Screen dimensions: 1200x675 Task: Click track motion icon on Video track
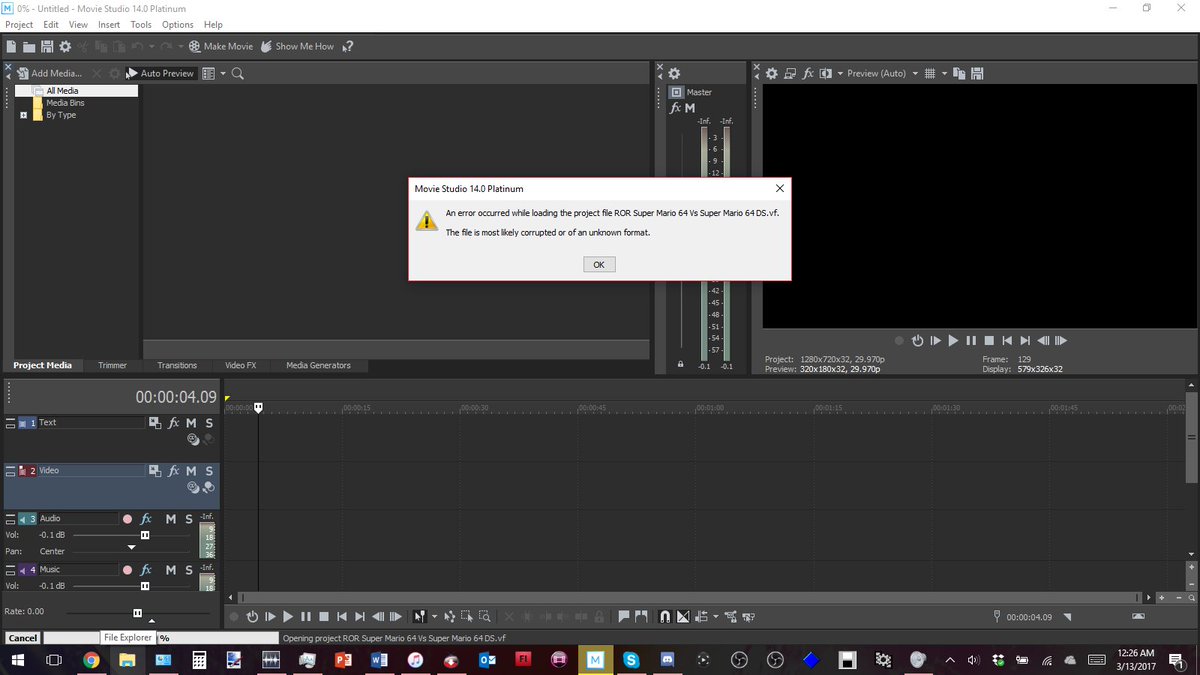pyautogui.click(x=155, y=471)
